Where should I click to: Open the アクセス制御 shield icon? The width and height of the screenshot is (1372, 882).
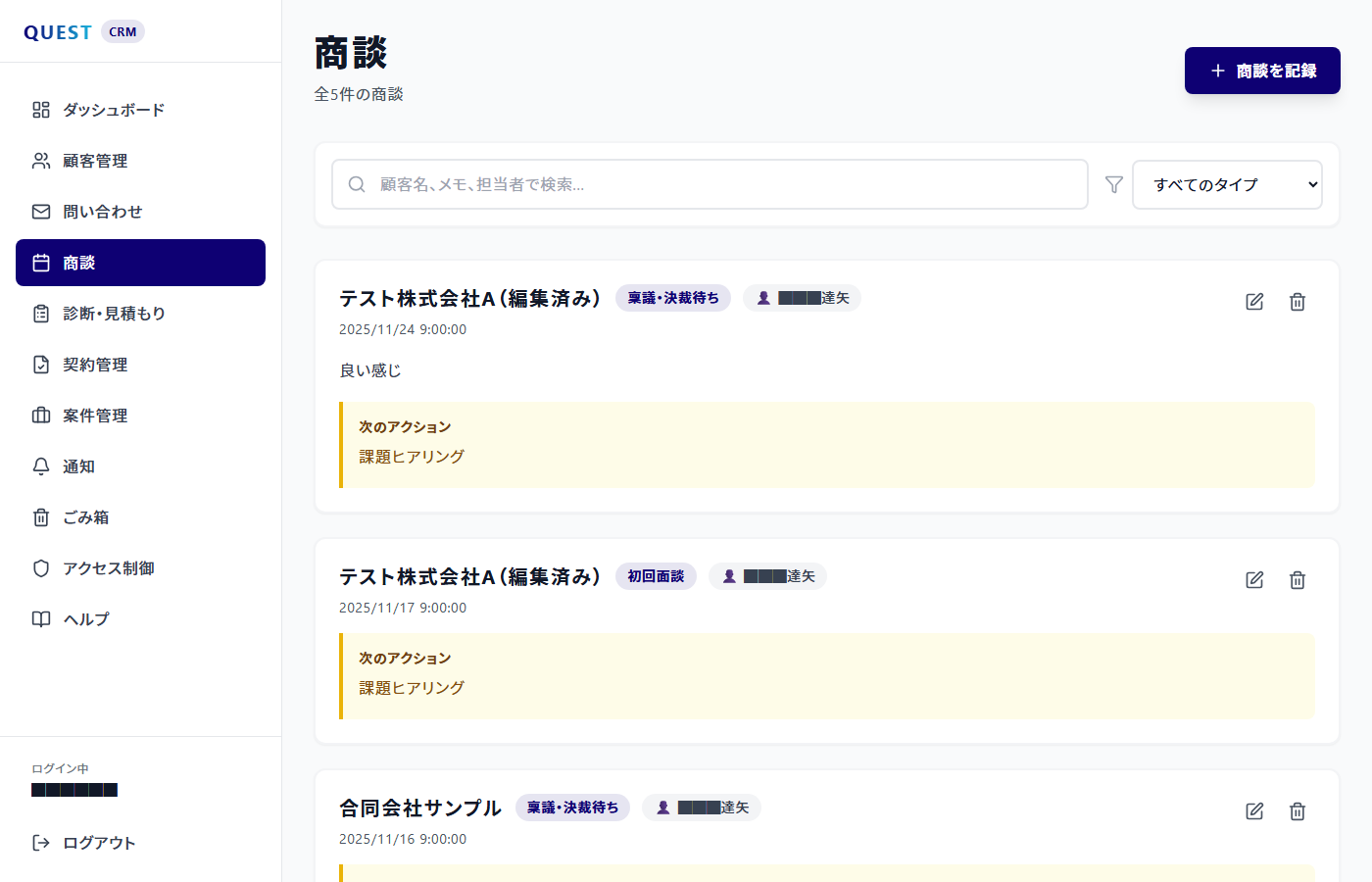tap(40, 568)
